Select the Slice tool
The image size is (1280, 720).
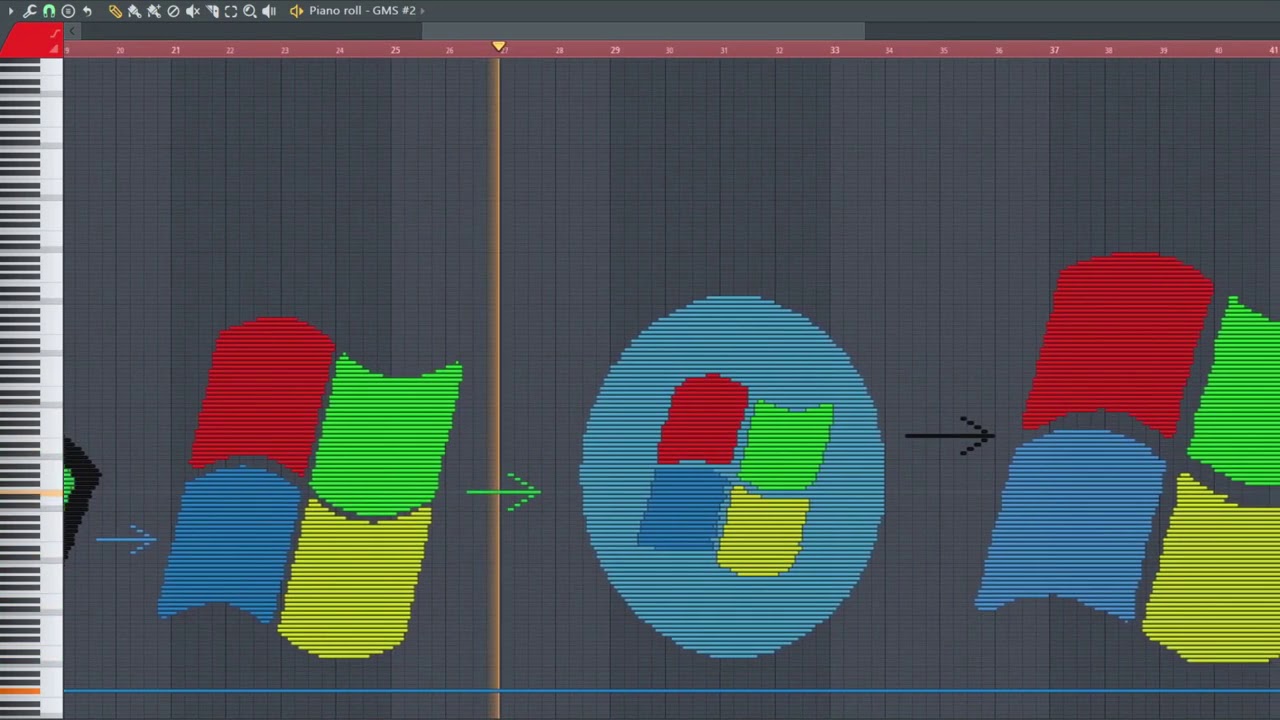212,11
